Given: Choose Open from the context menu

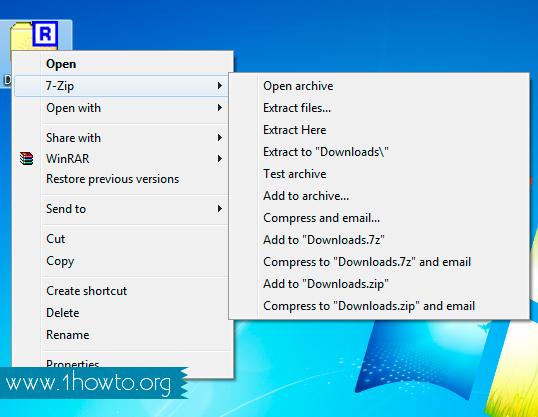Looking at the screenshot, I should pyautogui.click(x=121, y=64).
